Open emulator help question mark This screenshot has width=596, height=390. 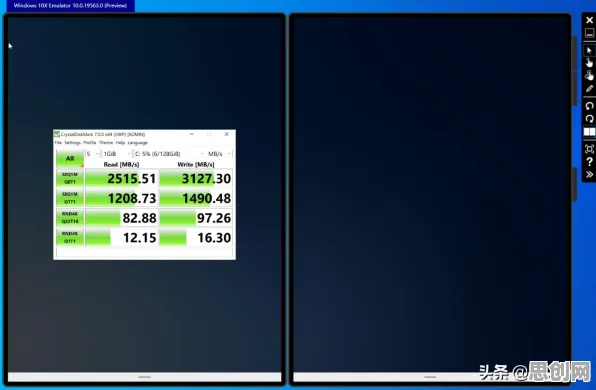(x=589, y=162)
